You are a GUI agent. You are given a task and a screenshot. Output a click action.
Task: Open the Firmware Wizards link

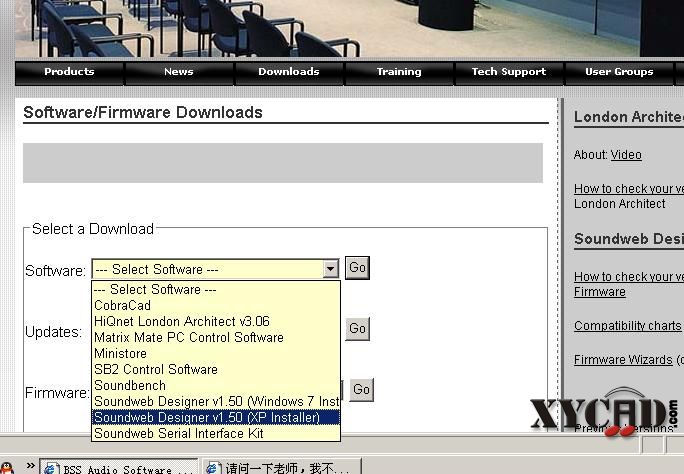tap(623, 360)
